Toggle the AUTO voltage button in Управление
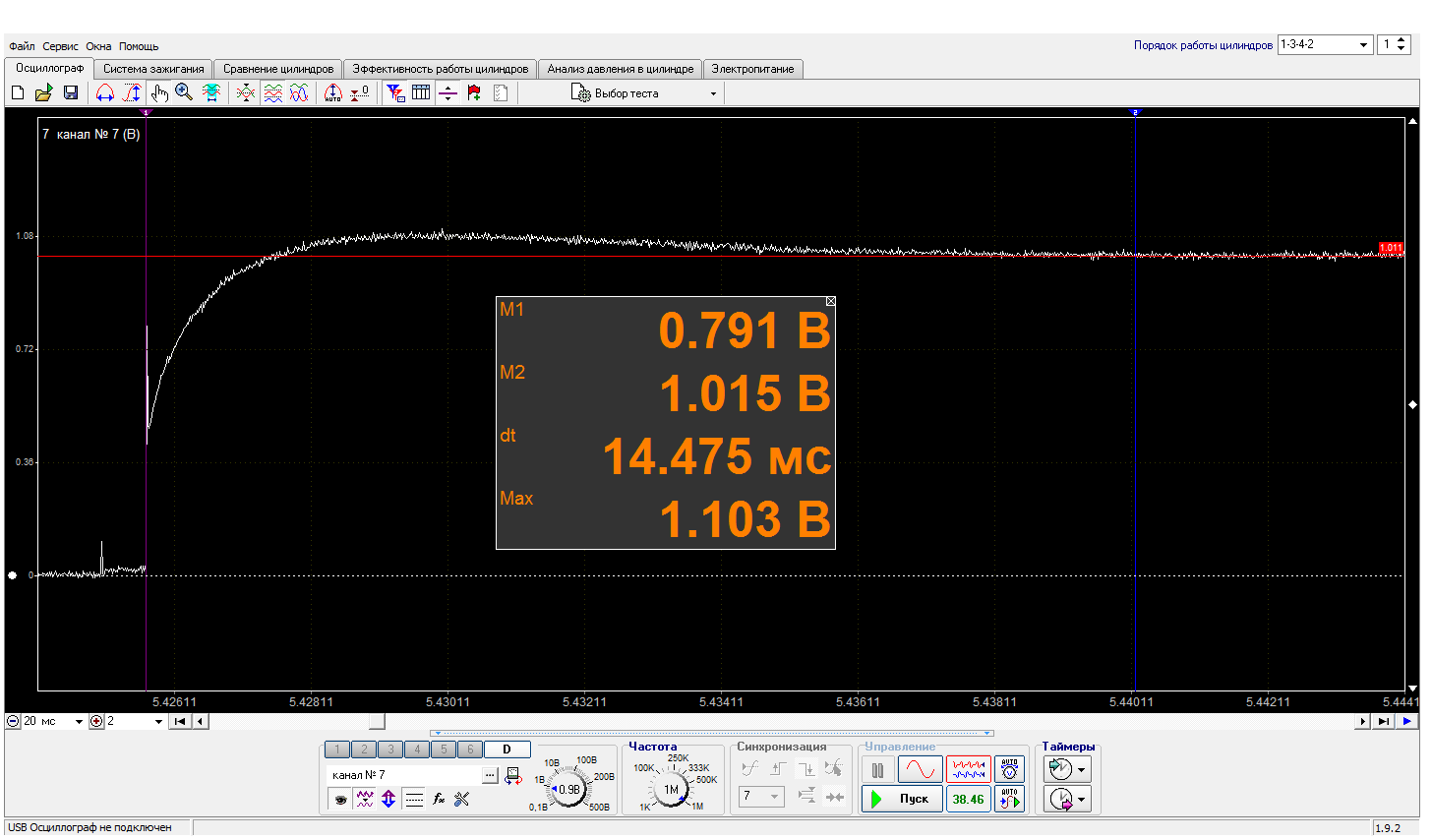 click(1010, 769)
